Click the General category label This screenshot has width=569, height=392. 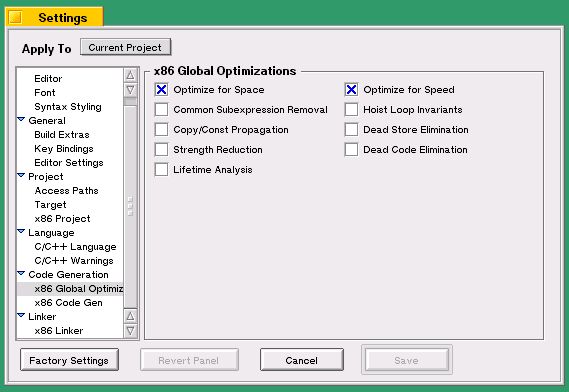click(47, 121)
